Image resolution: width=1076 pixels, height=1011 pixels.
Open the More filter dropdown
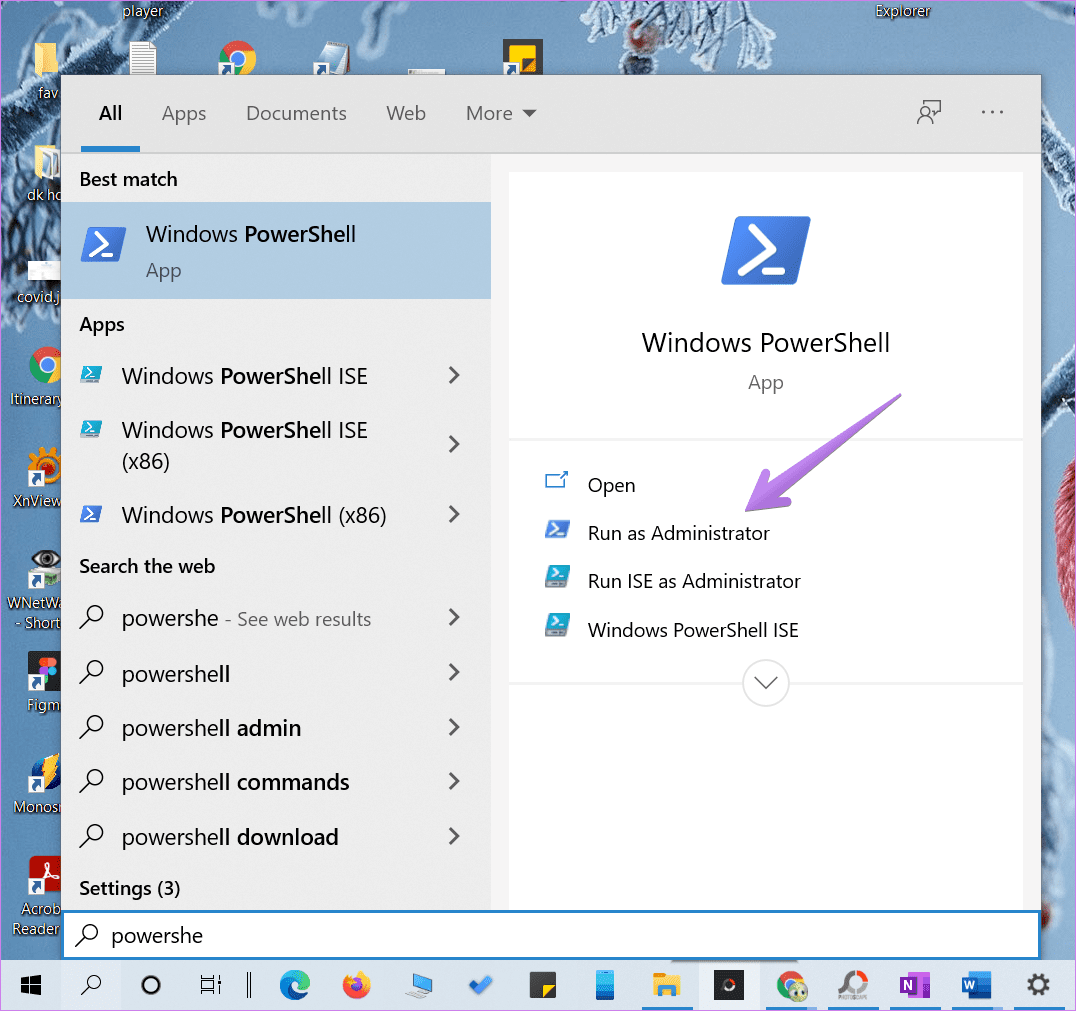pyautogui.click(x=501, y=113)
